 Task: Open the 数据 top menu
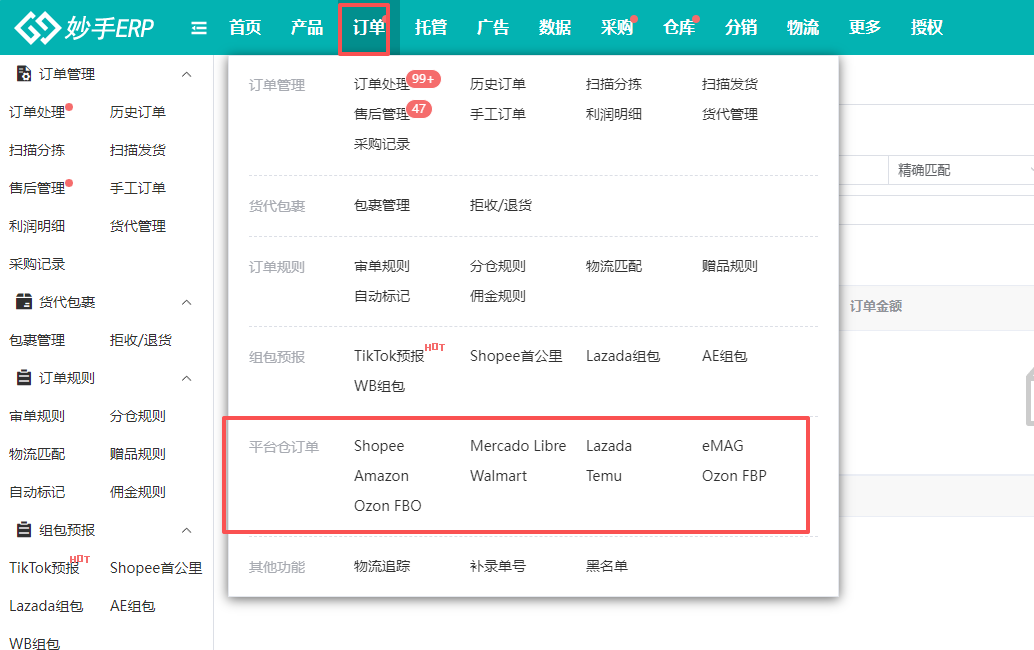(x=555, y=28)
